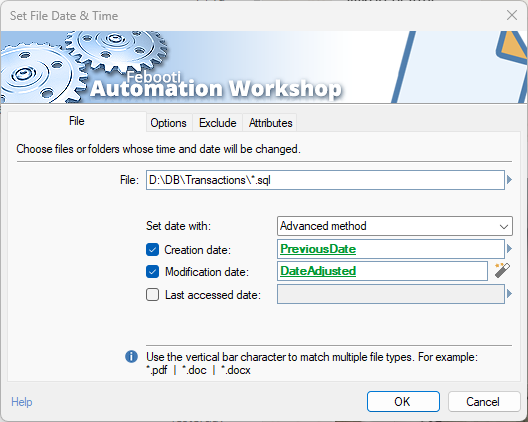The image size is (528, 422).
Task: Open the Exclude tab
Action: pyautogui.click(x=218, y=123)
